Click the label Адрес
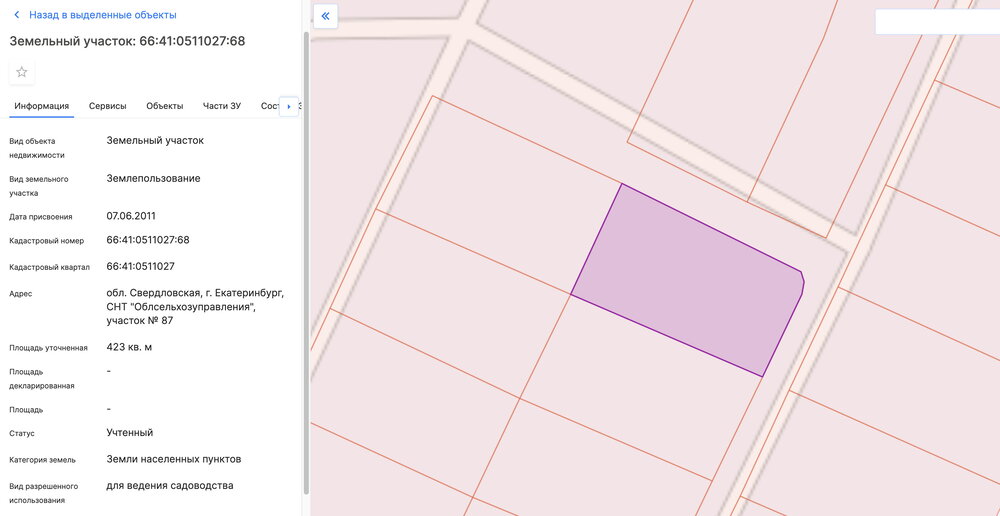The height and width of the screenshot is (516, 1000). (21, 294)
